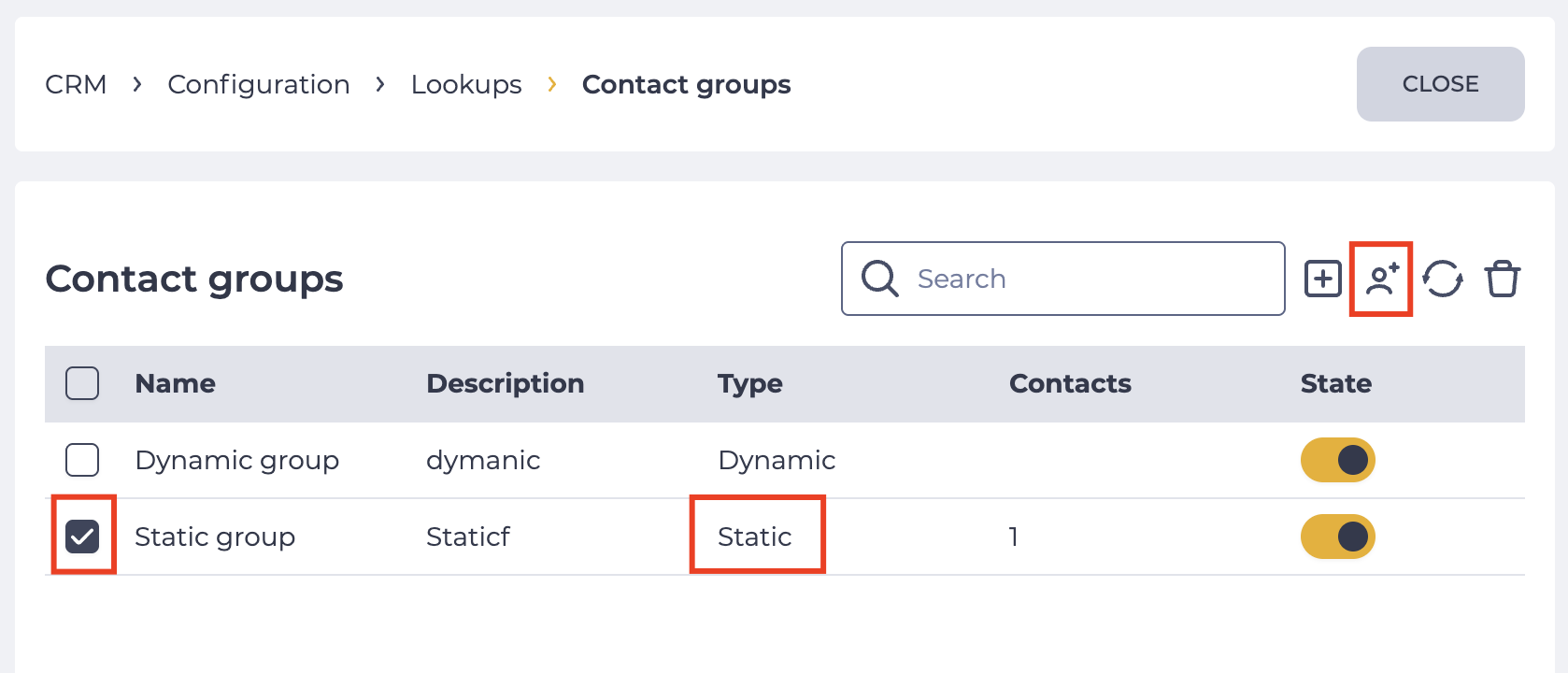
Task: Select the 'Dynamic group' name cell
Action: (x=236, y=460)
